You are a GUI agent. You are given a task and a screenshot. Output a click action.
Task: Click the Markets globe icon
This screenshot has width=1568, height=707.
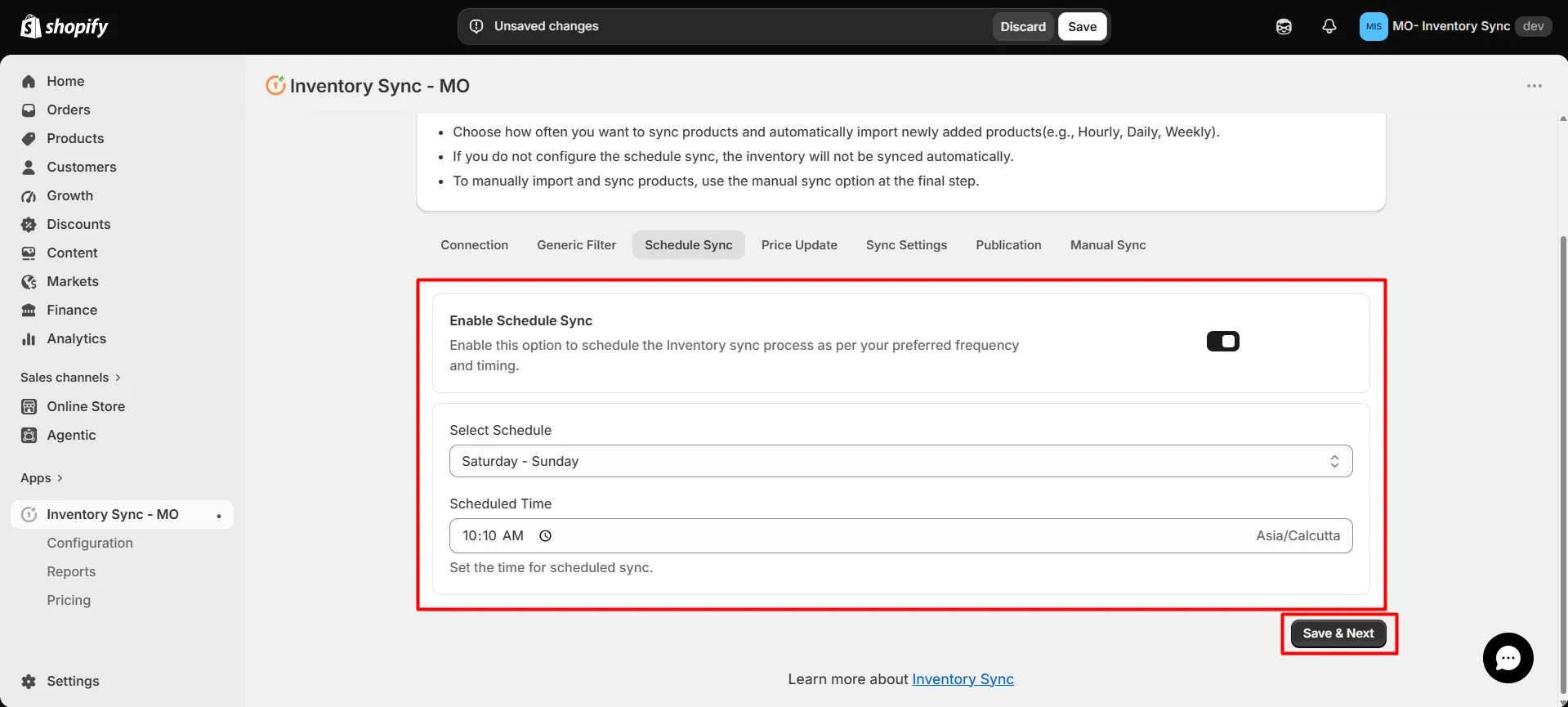[x=29, y=282]
